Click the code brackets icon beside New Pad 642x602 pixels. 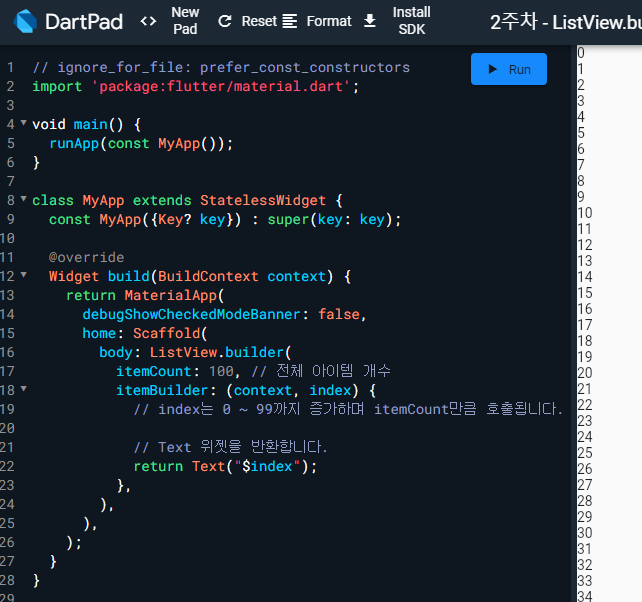pos(148,21)
